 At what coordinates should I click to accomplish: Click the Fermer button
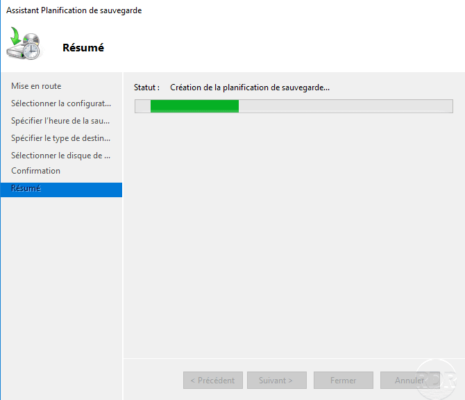[x=343, y=380]
